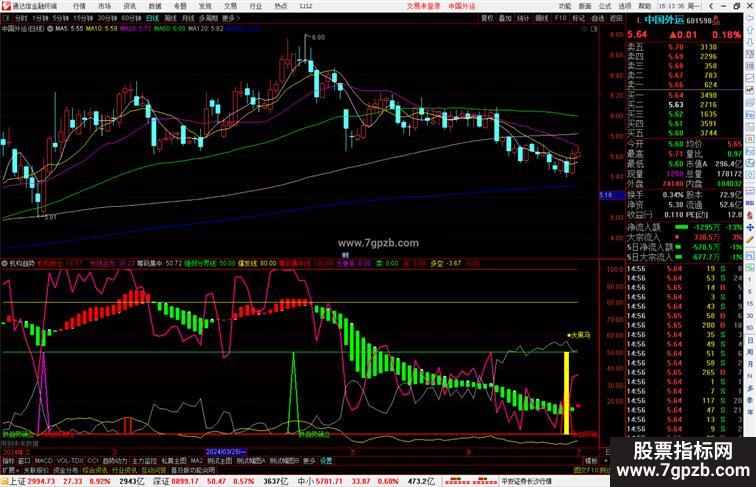Click the 自选 favorites button

[597, 18]
